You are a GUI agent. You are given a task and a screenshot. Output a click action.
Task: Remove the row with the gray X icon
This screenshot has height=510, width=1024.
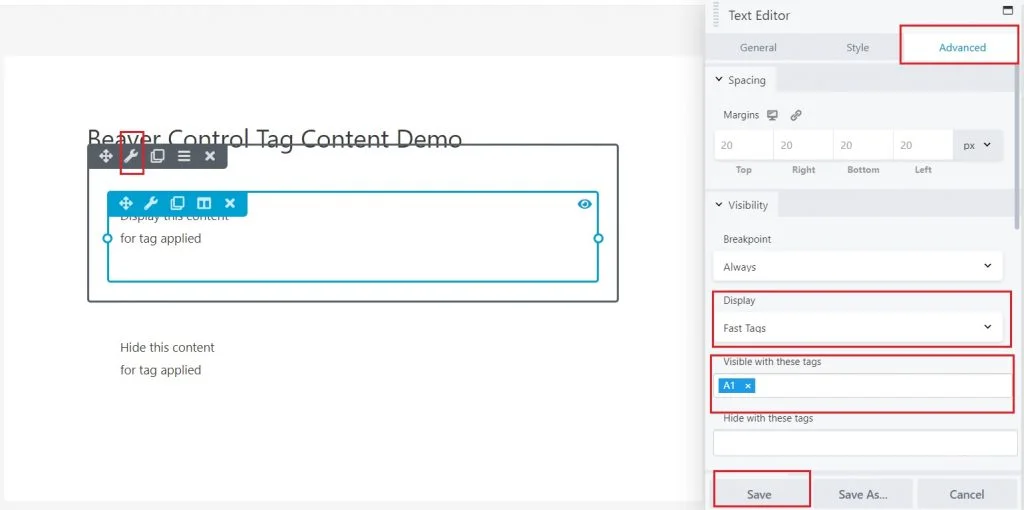point(210,156)
